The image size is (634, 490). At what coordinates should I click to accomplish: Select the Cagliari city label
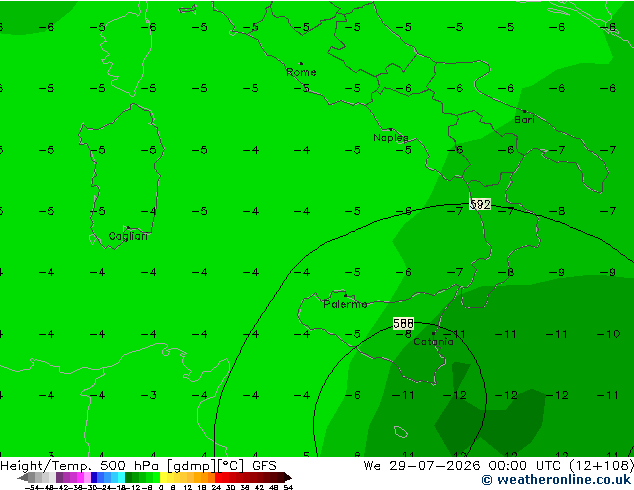(128, 236)
